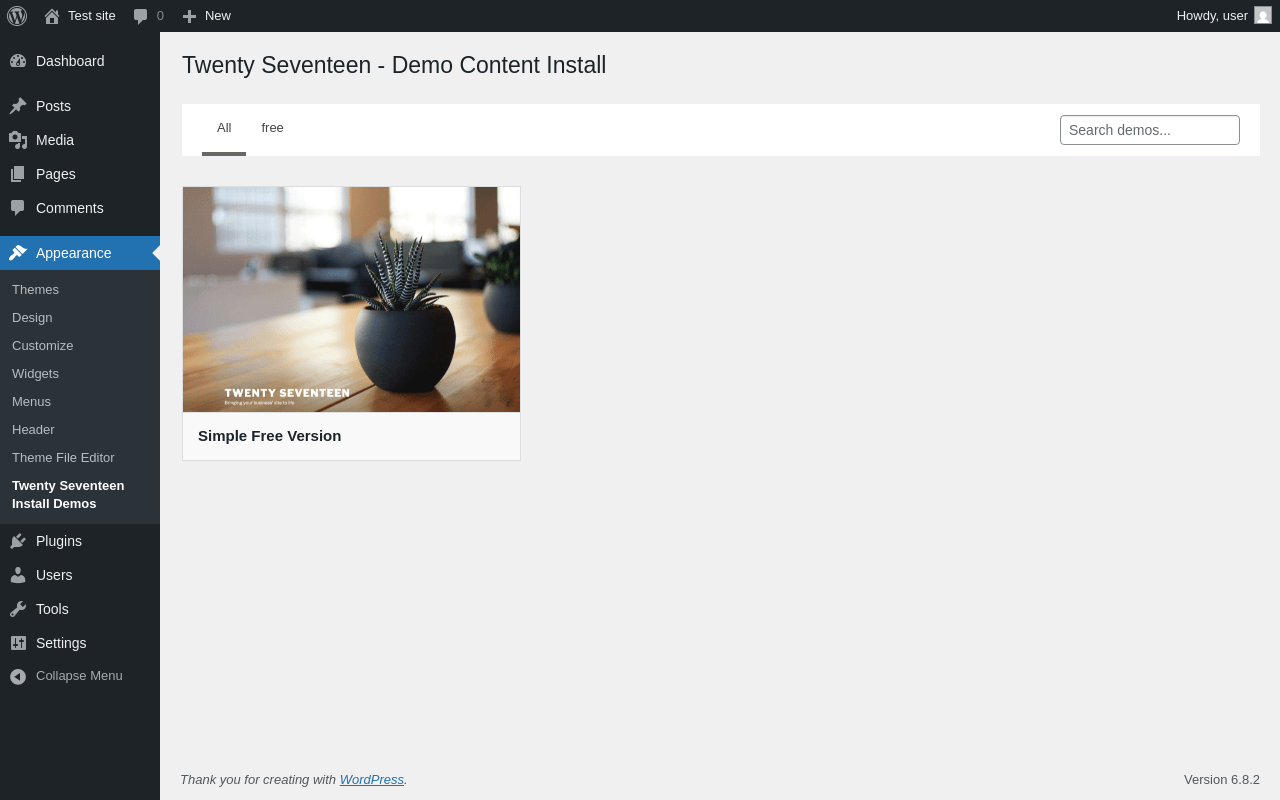
Task: Open the Plugins menu label
Action: (x=59, y=541)
